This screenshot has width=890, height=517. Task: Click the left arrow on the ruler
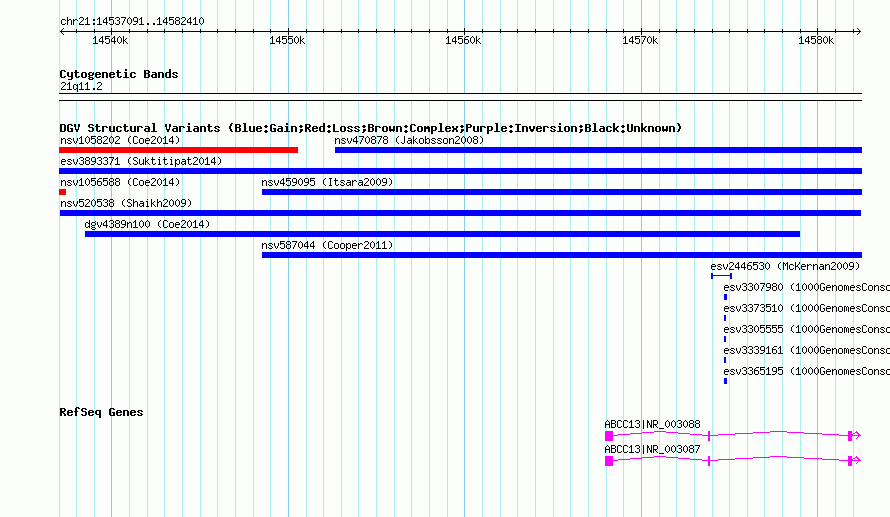pos(62,31)
